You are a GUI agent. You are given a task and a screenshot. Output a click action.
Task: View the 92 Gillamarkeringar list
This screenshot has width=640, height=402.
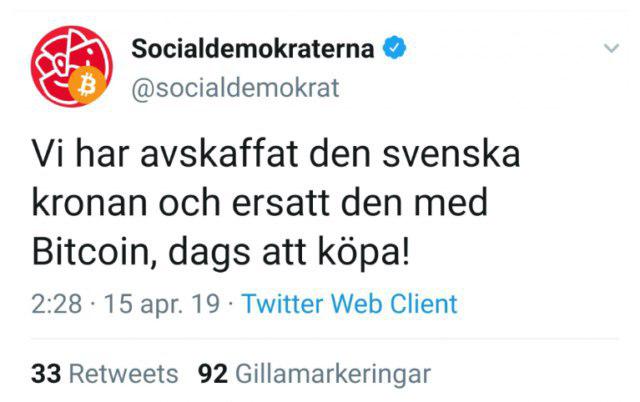point(314,374)
